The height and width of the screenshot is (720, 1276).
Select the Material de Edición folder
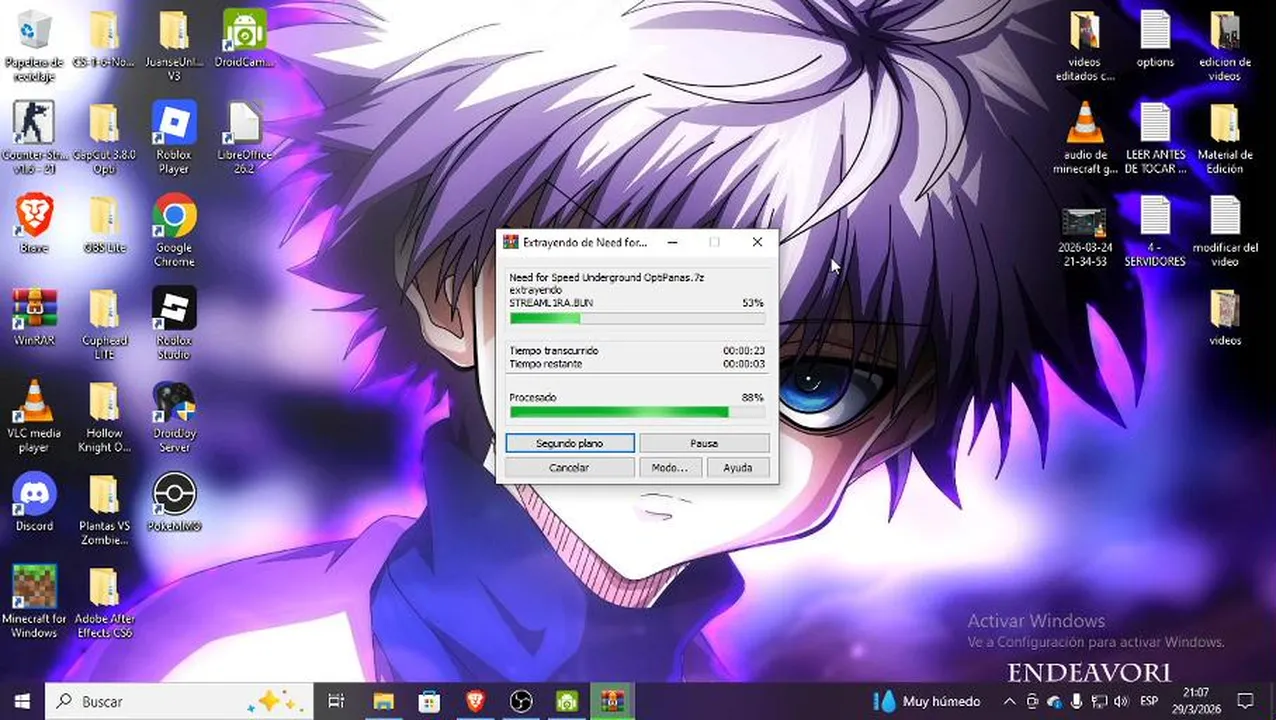pyautogui.click(x=1225, y=138)
